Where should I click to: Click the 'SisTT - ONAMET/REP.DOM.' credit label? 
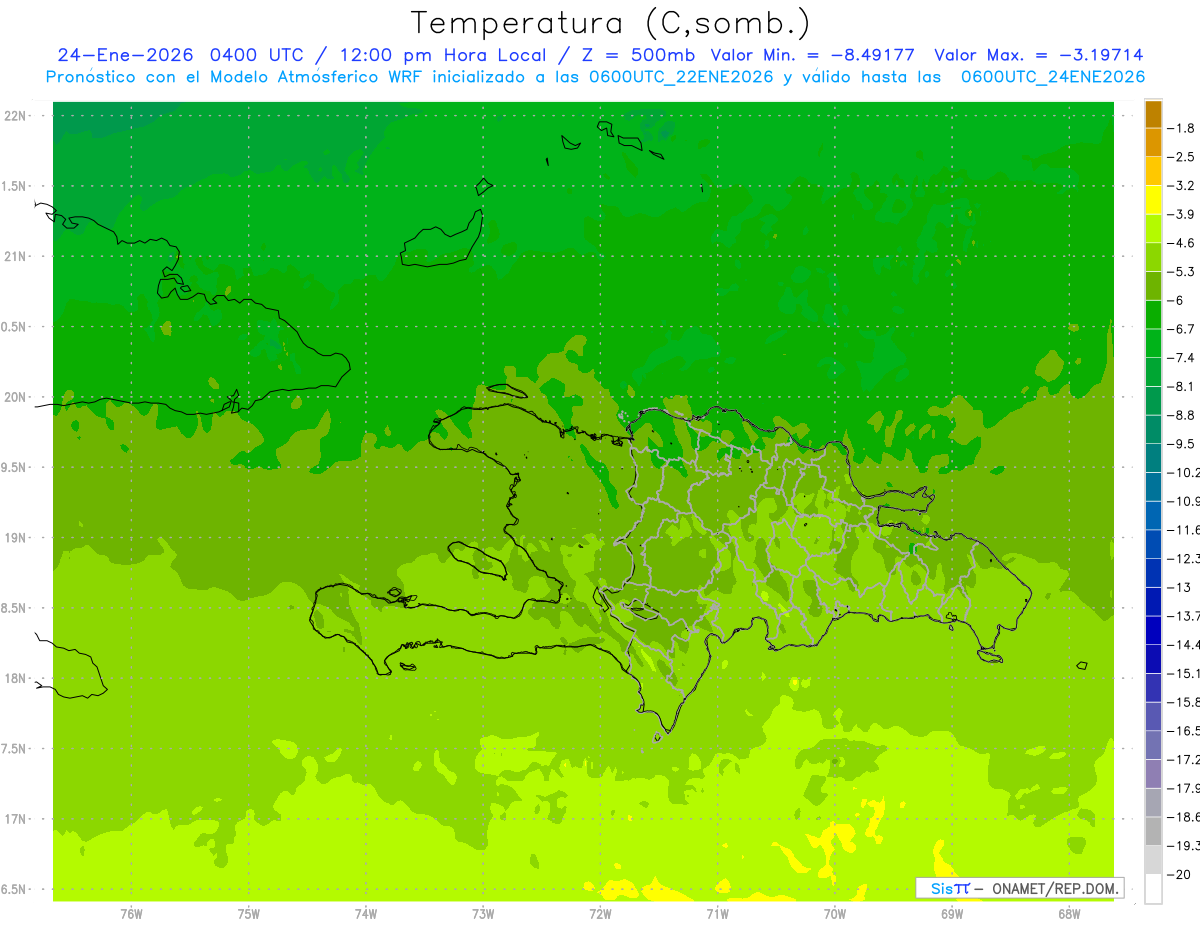click(x=1020, y=888)
